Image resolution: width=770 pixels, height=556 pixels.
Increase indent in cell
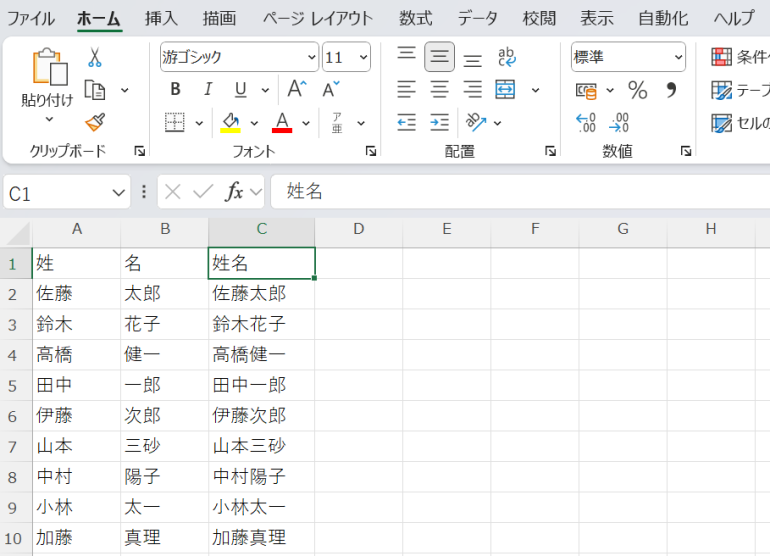[440, 122]
